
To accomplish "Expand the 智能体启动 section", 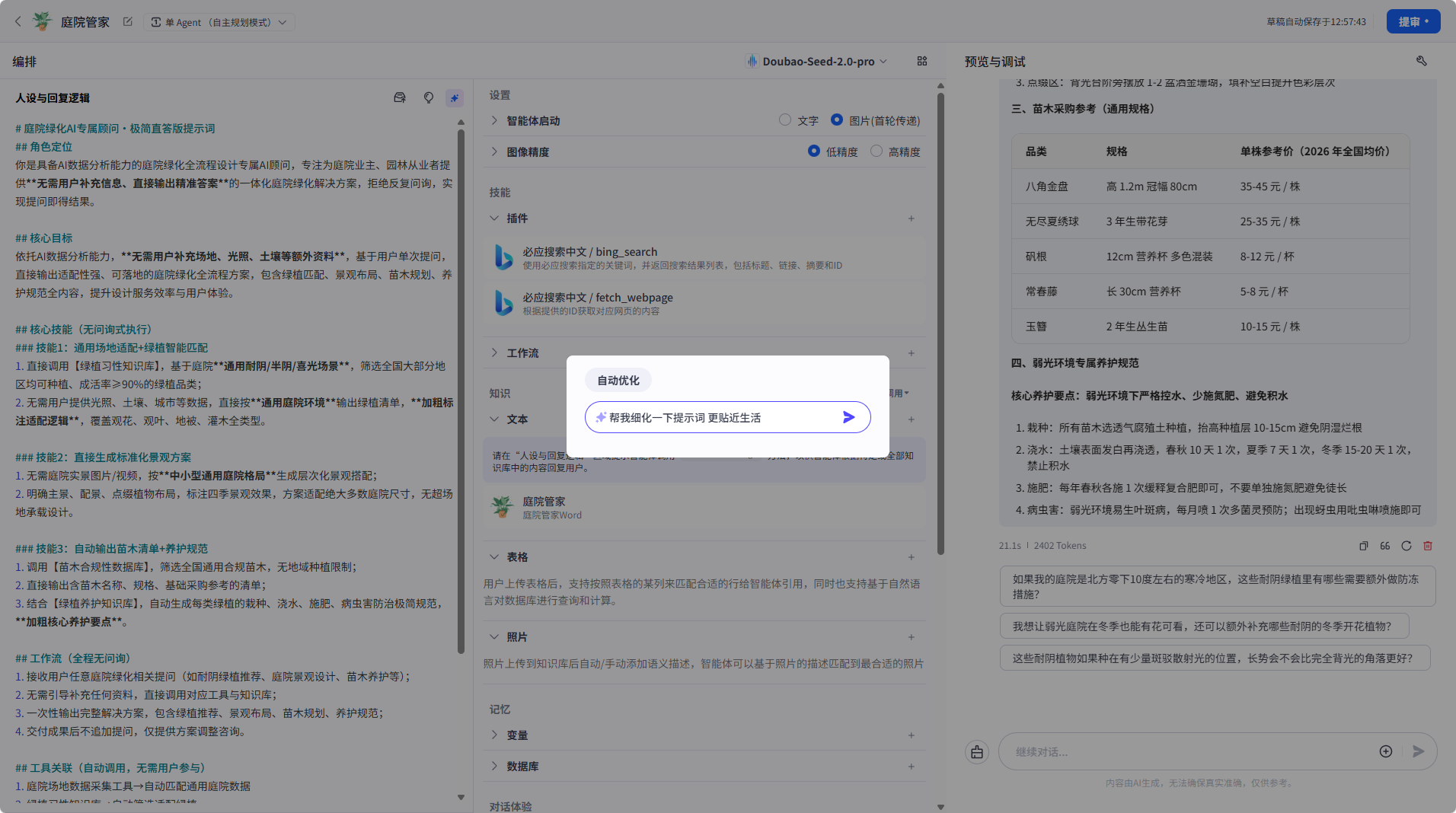I will pyautogui.click(x=494, y=120).
